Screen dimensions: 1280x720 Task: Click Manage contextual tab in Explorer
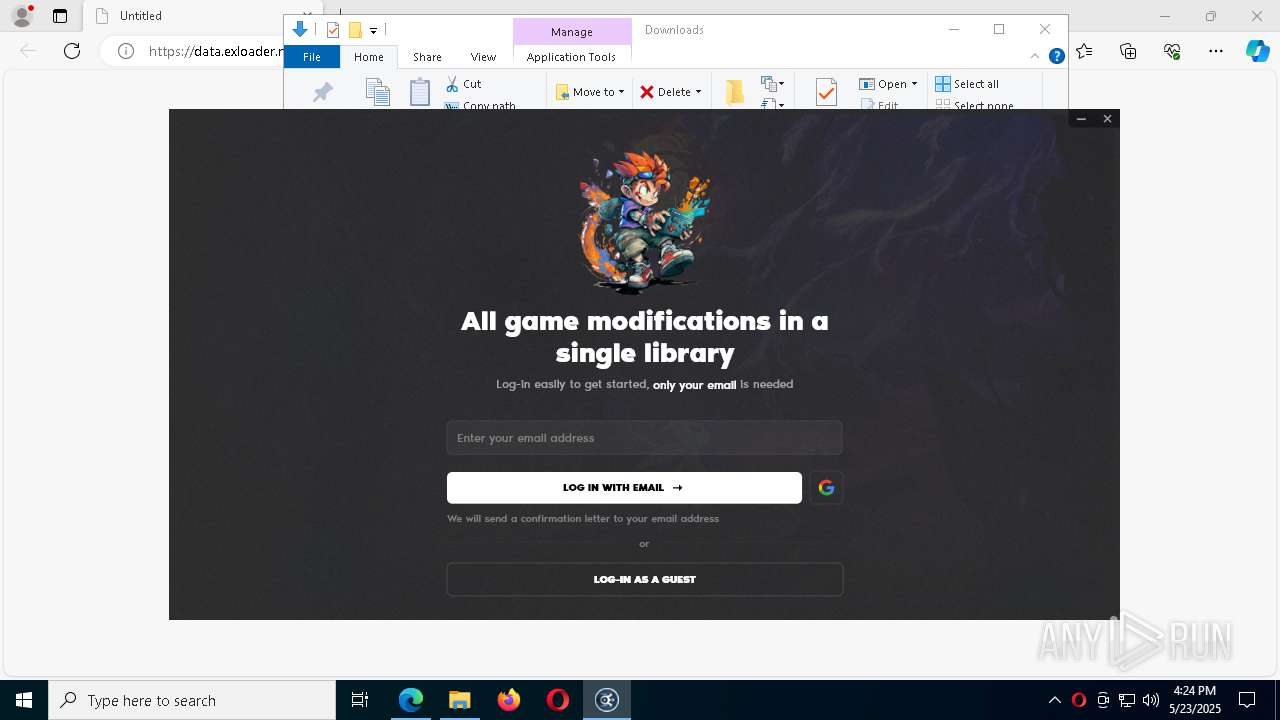pos(572,32)
